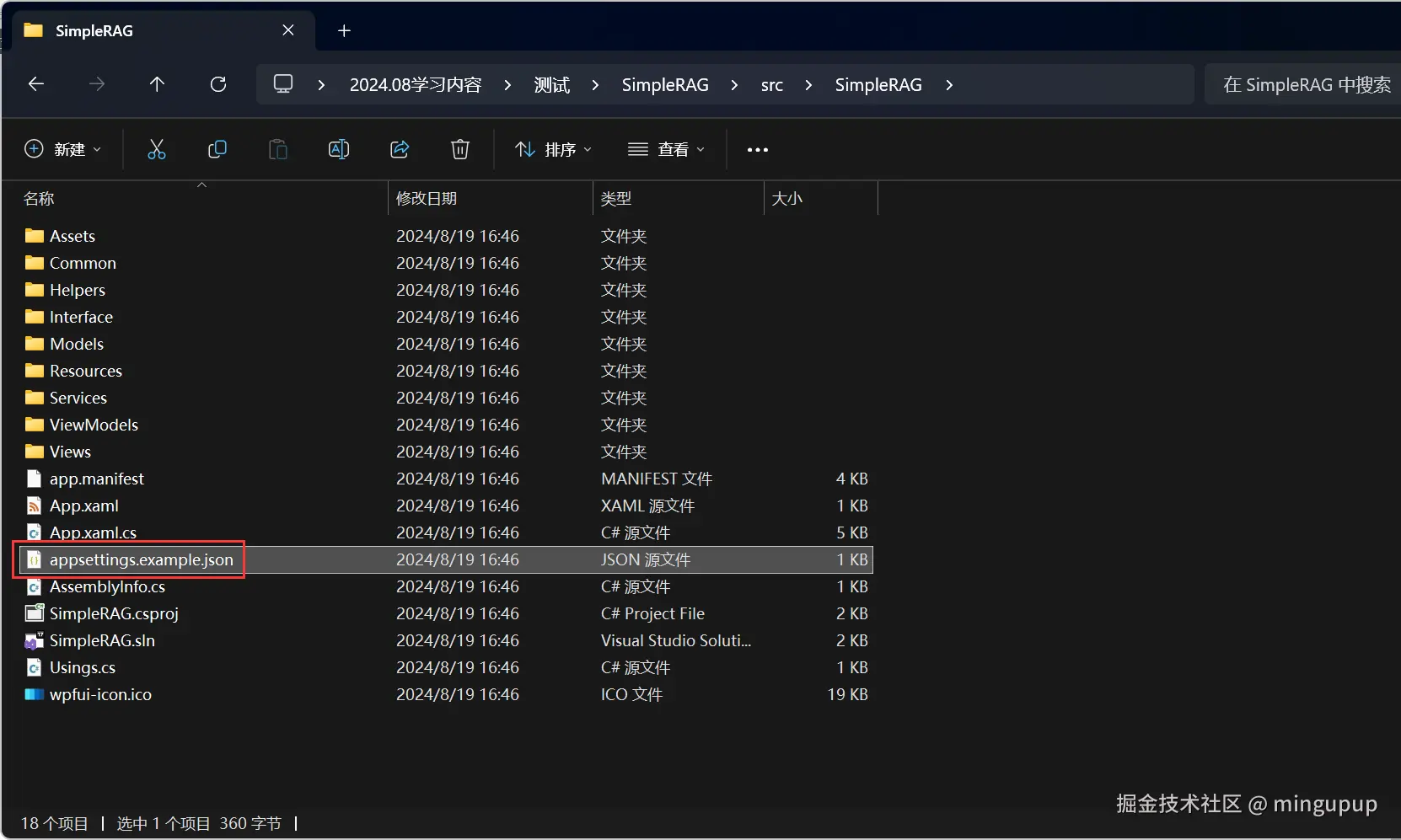Expand chevron after 测试 breadcrumb
The width and height of the screenshot is (1401, 840).
point(595,85)
